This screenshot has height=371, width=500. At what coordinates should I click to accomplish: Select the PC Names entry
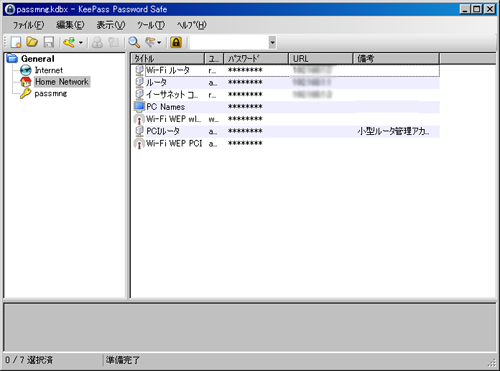click(286, 107)
